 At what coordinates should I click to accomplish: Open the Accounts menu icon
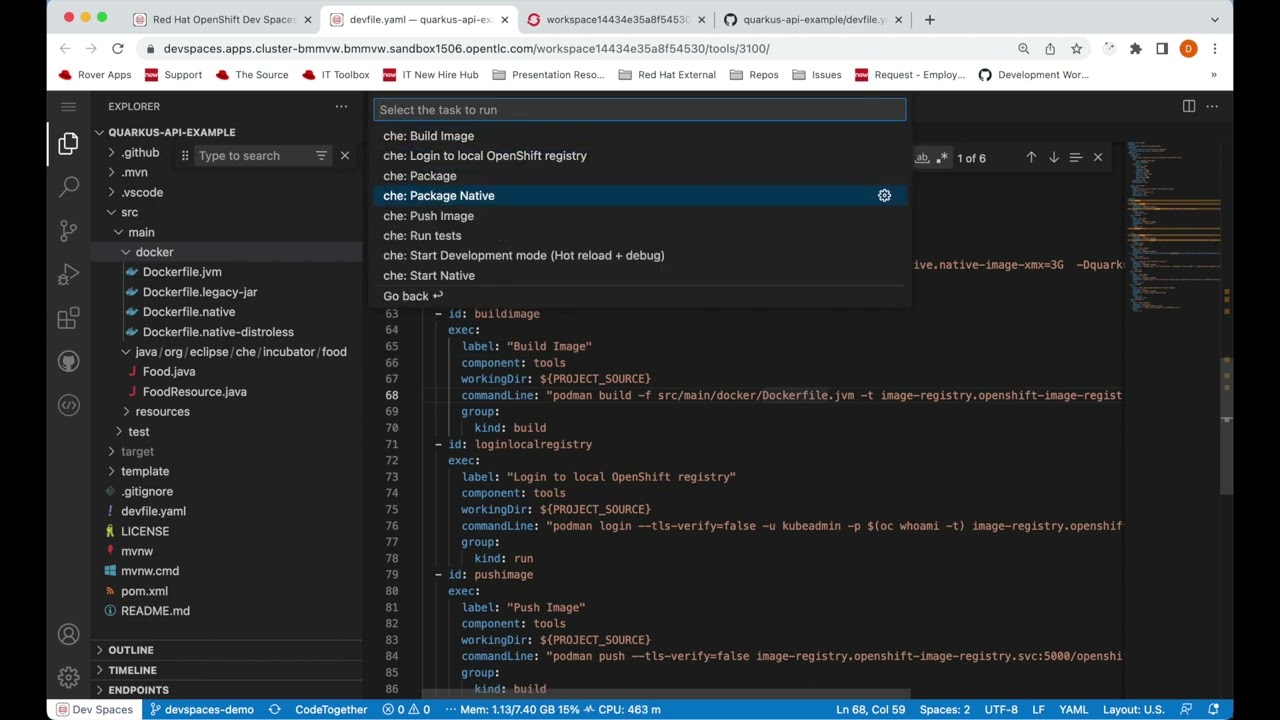[68, 634]
